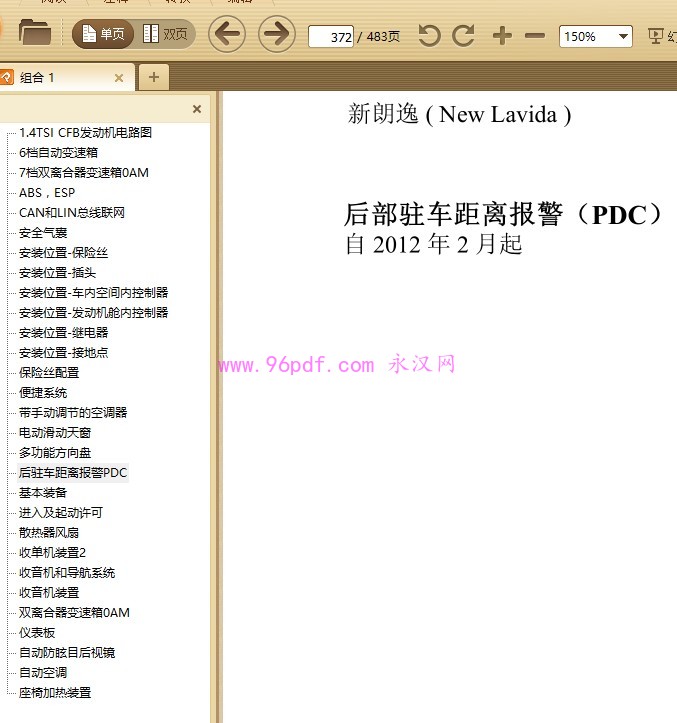Open bookmark 收音机装置
This screenshot has height=723, width=677.
point(49,593)
